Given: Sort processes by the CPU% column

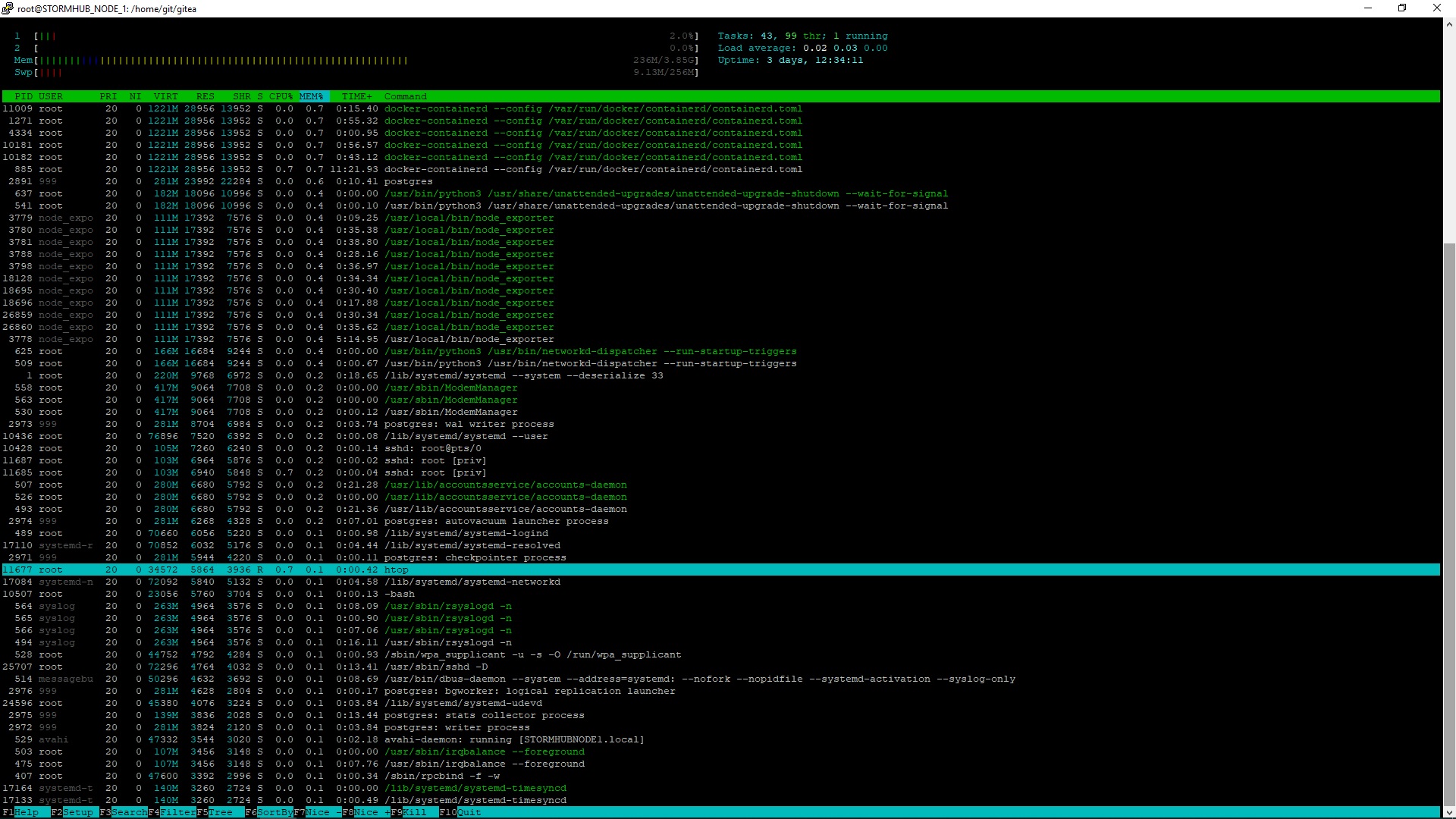Looking at the screenshot, I should (280, 96).
